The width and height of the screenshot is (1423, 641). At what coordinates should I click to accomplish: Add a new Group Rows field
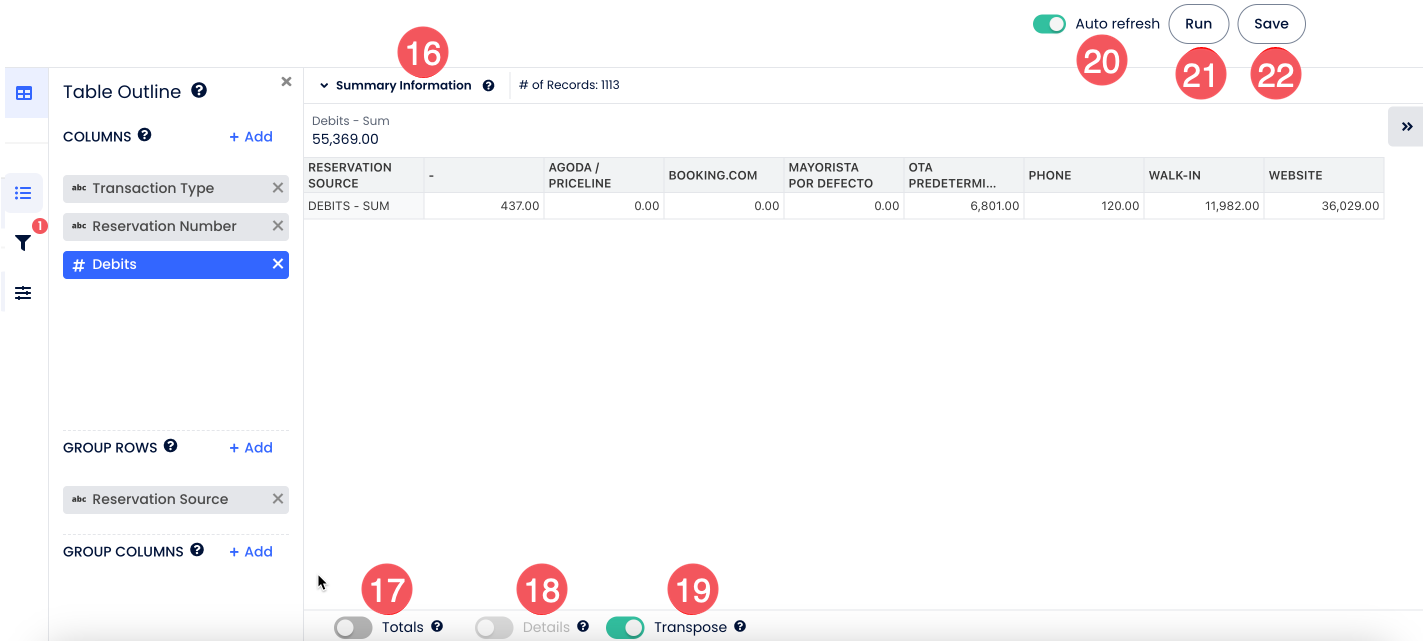pyautogui.click(x=251, y=448)
